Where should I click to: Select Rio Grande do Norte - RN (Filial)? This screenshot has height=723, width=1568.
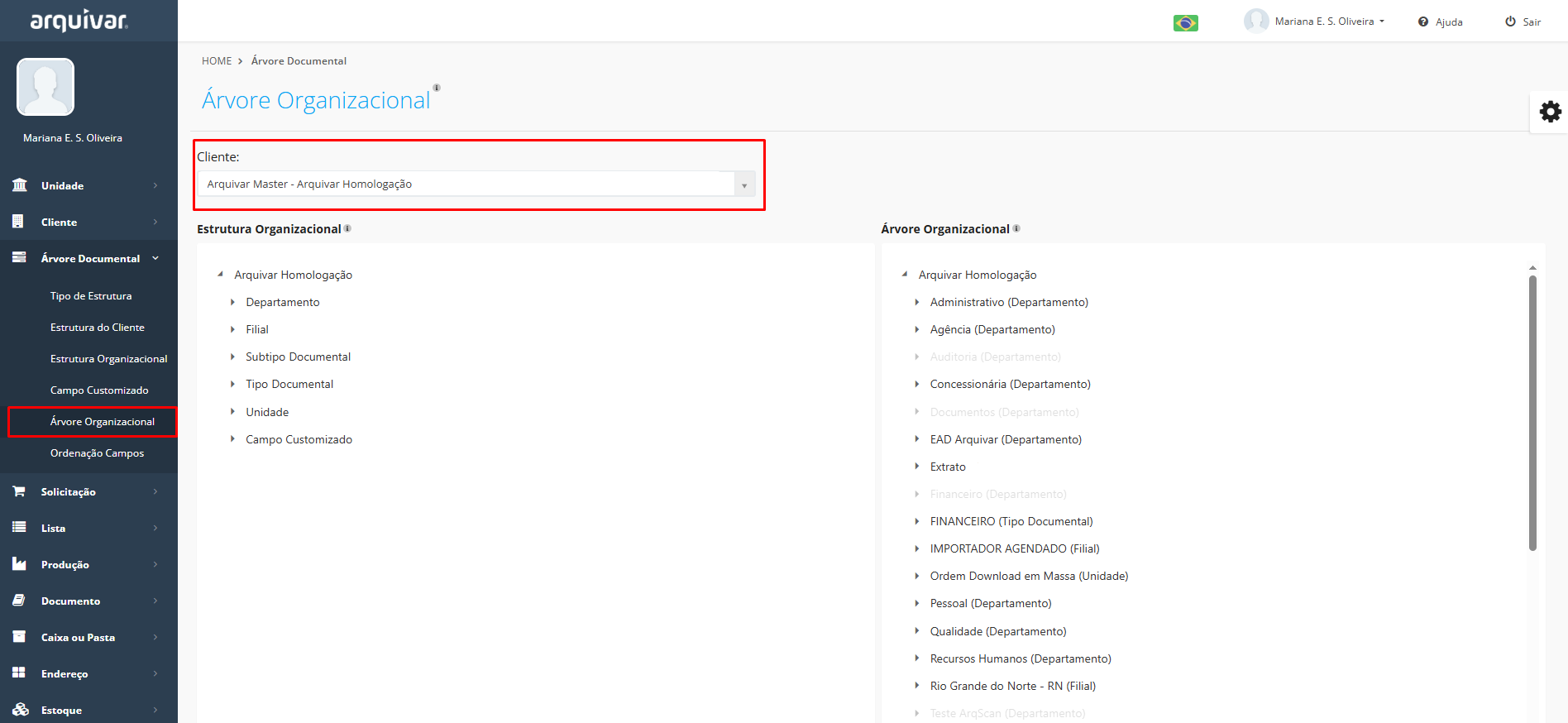(1013, 686)
